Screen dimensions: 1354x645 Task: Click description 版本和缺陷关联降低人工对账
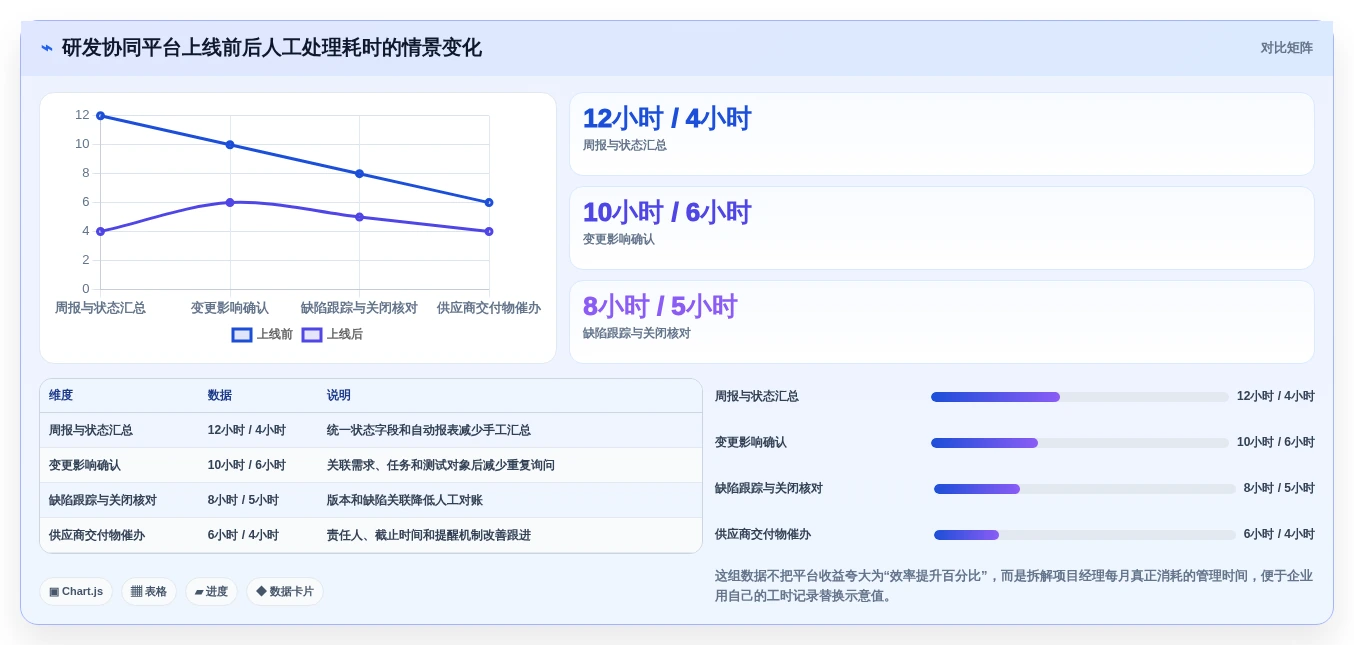click(405, 500)
